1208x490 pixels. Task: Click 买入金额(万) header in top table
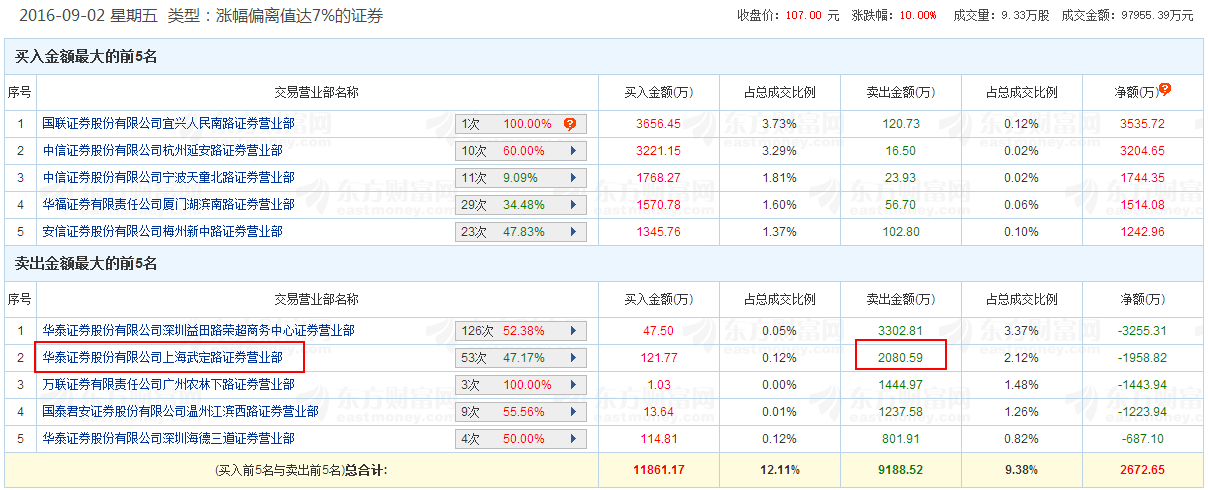(658, 92)
